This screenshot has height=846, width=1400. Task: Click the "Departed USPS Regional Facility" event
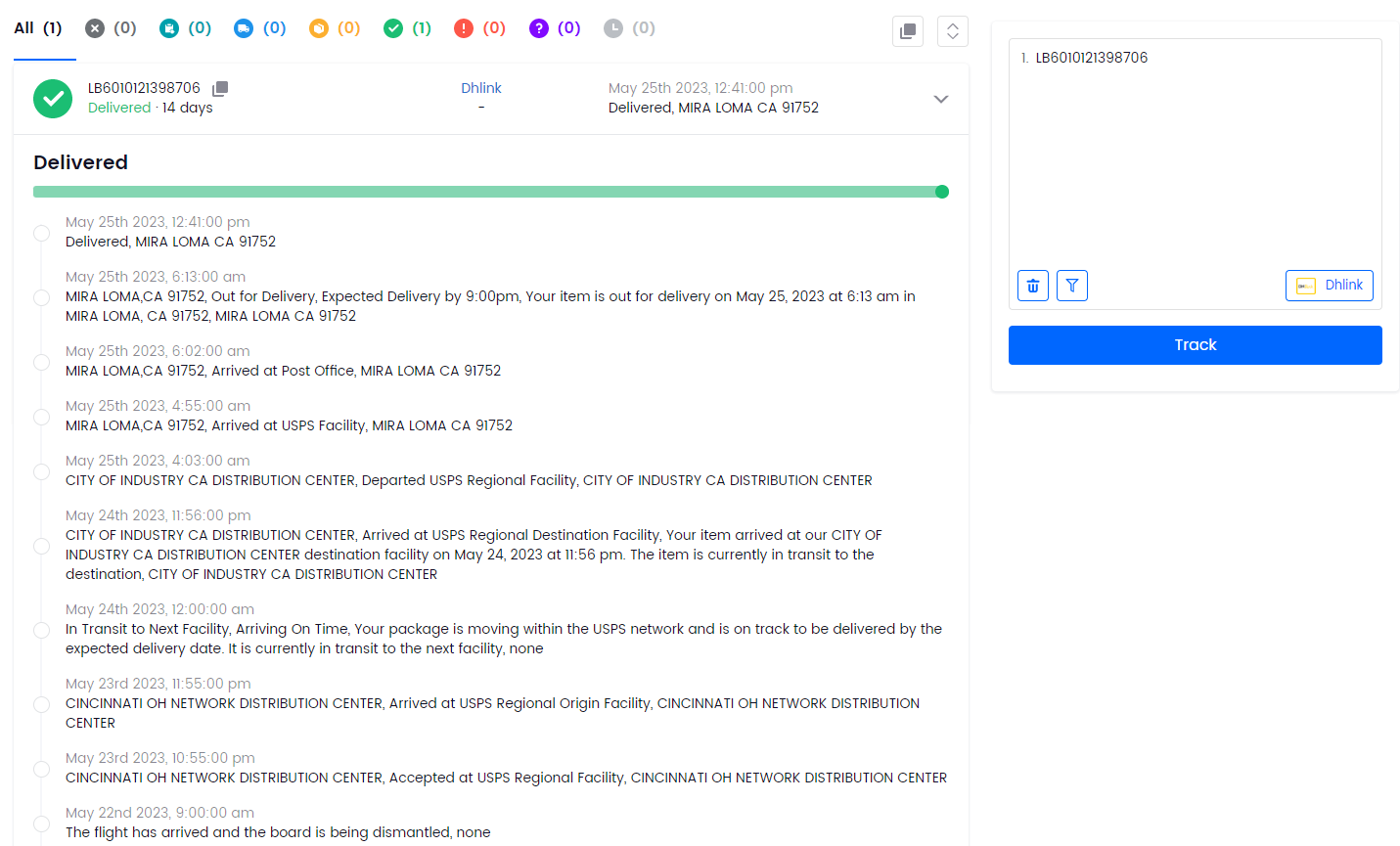[469, 480]
